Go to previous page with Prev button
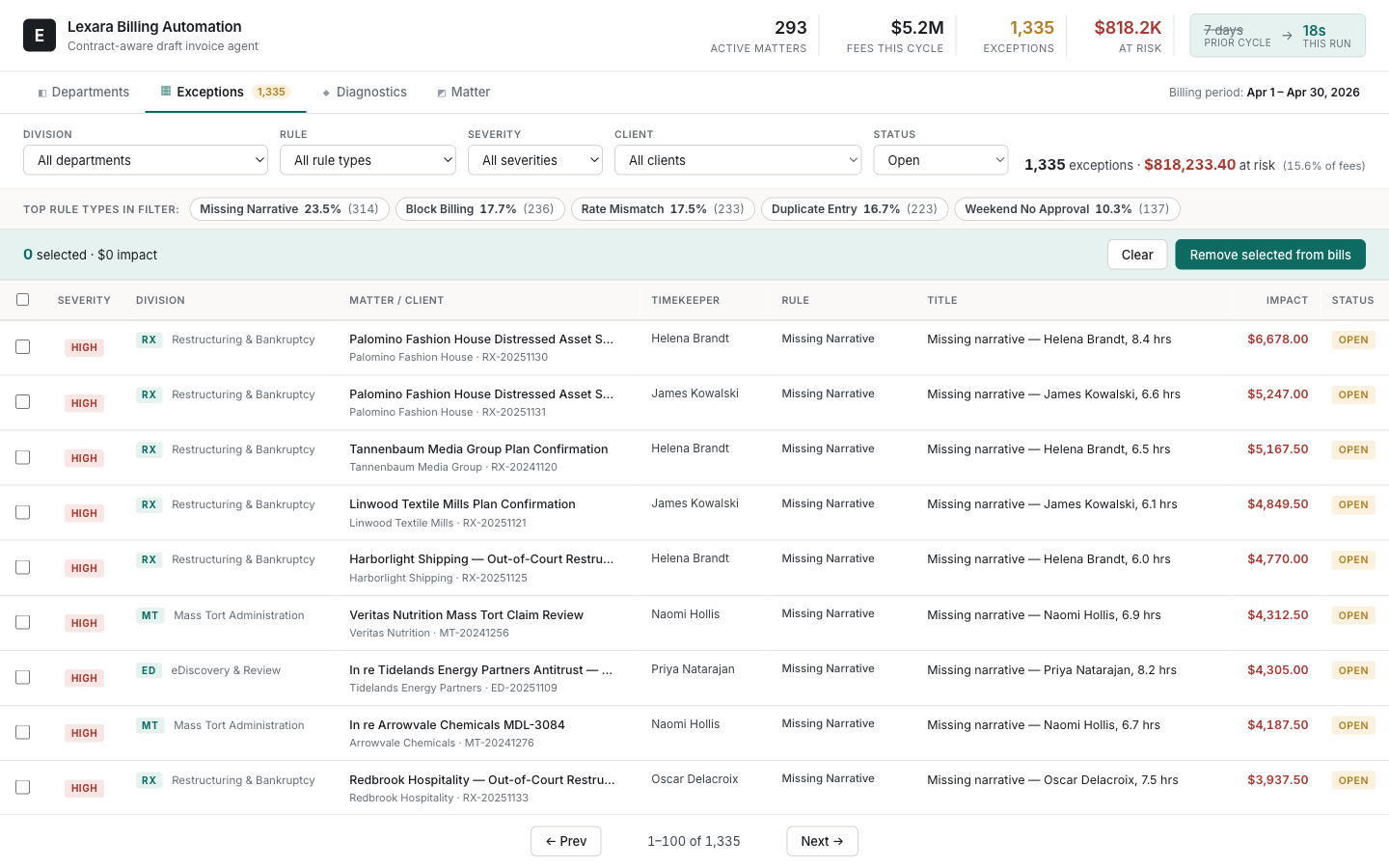1389x868 pixels. pyautogui.click(x=566, y=841)
